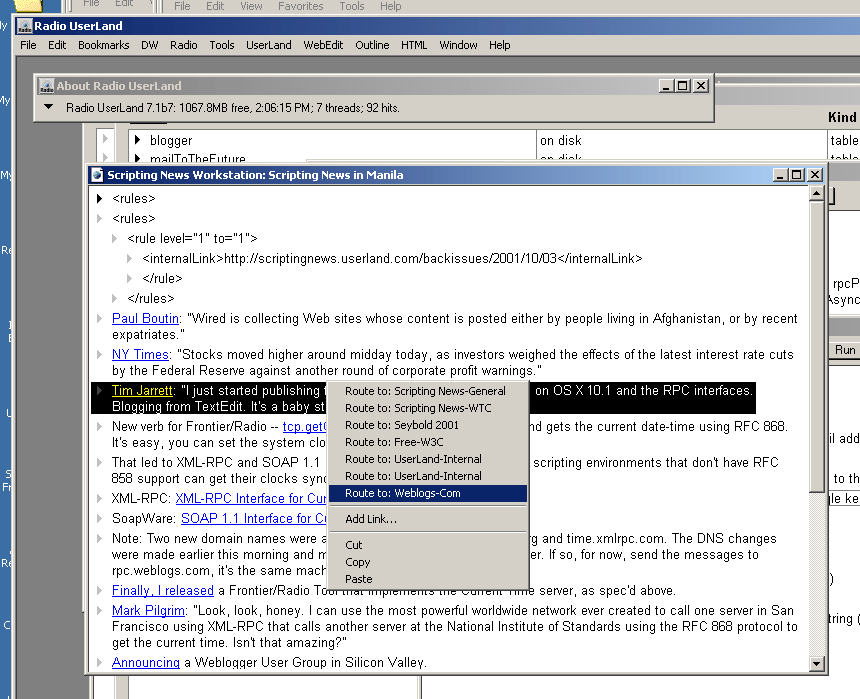Click the About Radio UserLand window icon
This screenshot has height=699, width=860.
pos(45,86)
